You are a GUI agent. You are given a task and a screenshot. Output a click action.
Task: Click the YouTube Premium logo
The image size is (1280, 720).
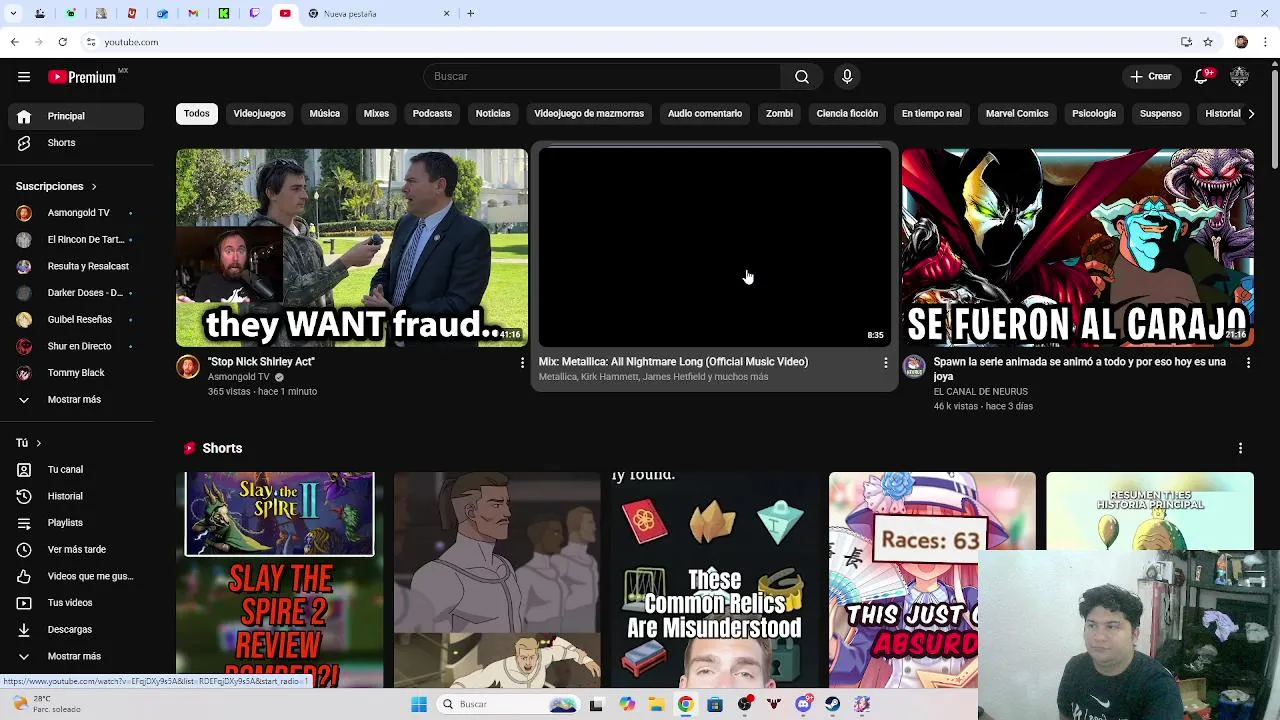(x=82, y=77)
